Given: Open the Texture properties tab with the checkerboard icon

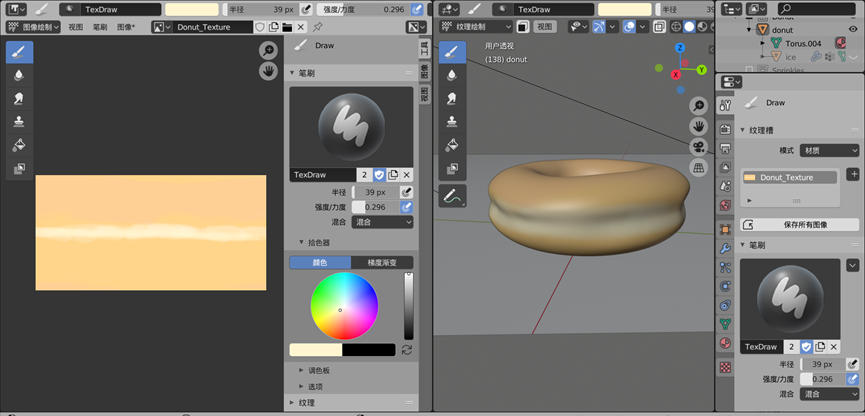Looking at the screenshot, I should [x=725, y=367].
